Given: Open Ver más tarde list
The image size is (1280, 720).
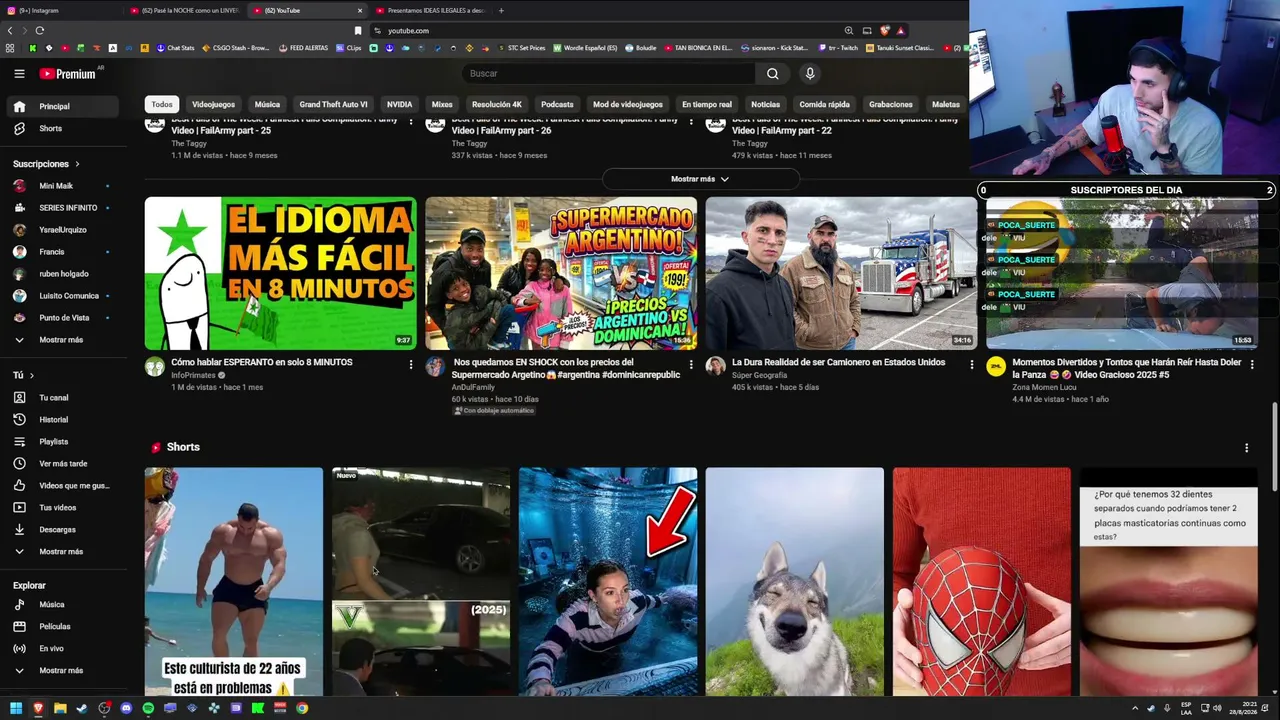Looking at the screenshot, I should [x=63, y=464].
